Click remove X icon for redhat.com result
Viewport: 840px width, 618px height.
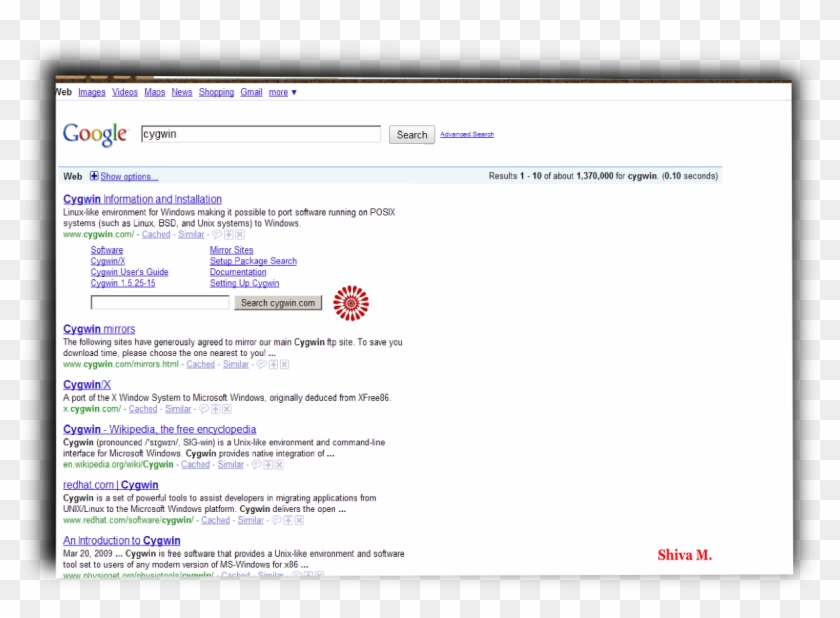(299, 521)
